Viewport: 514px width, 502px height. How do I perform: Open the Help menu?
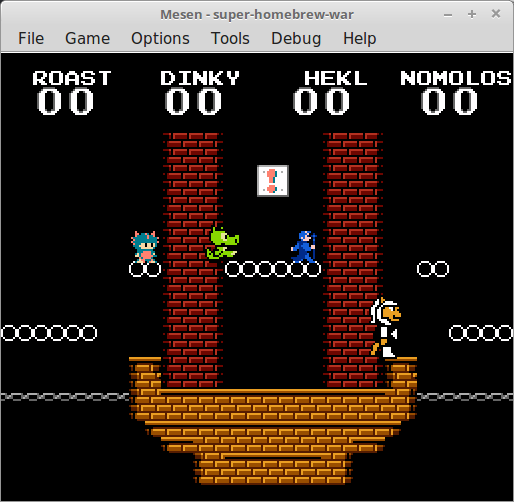[x=360, y=38]
